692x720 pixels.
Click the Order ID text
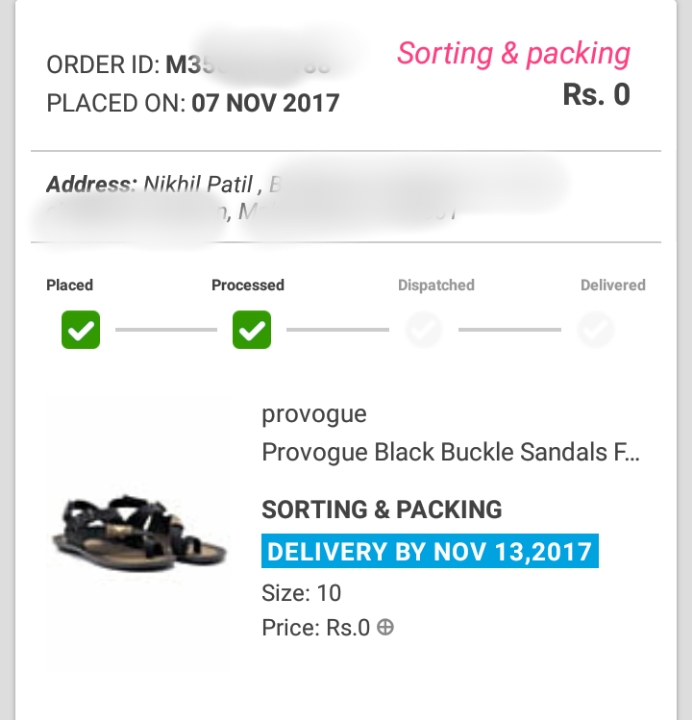pos(188,65)
